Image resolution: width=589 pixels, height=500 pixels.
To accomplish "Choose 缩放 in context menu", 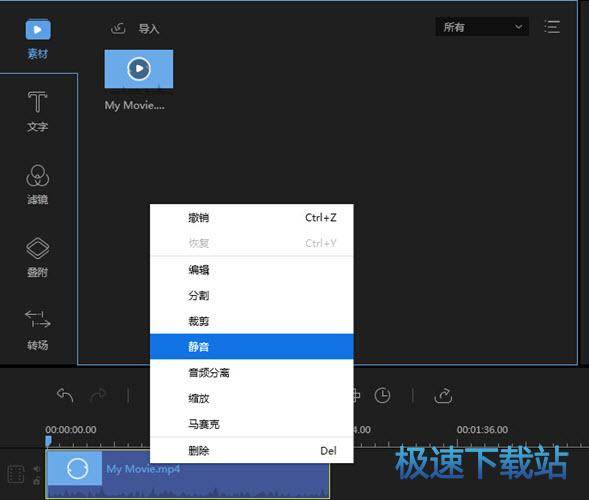I will pyautogui.click(x=252, y=398).
